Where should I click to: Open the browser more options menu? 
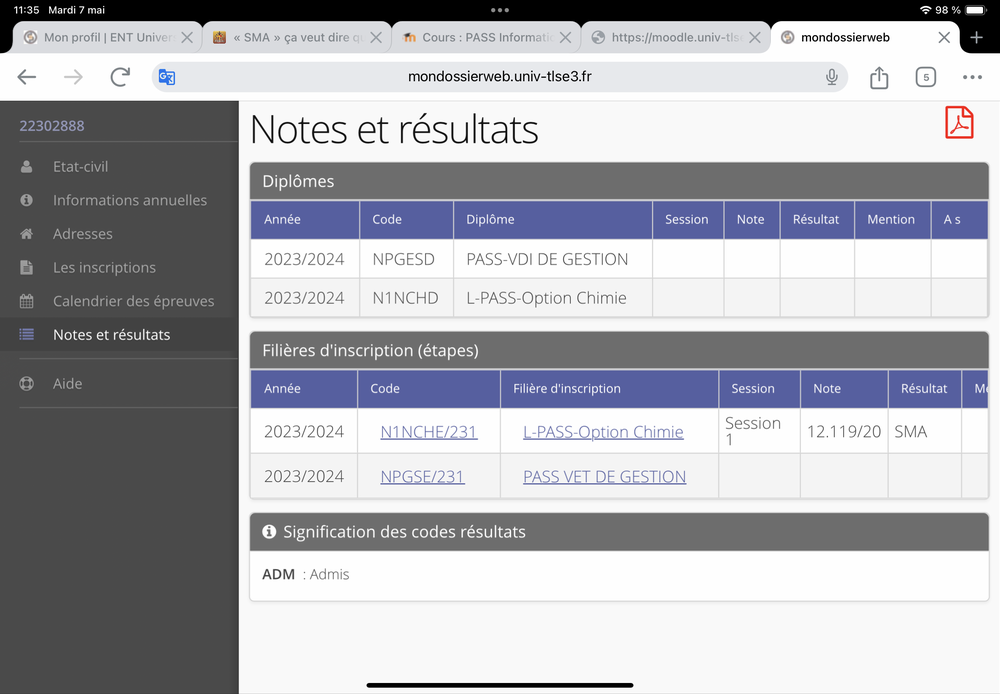point(972,77)
